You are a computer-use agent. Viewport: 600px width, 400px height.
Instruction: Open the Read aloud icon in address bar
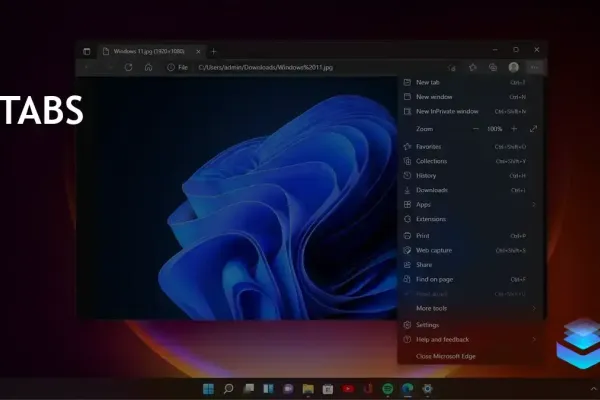[452, 68]
